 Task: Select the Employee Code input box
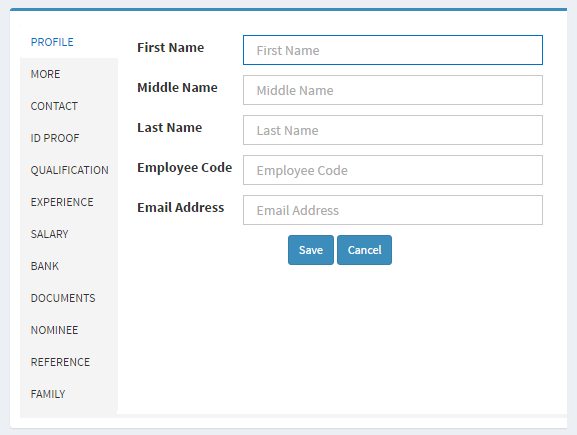click(x=393, y=170)
